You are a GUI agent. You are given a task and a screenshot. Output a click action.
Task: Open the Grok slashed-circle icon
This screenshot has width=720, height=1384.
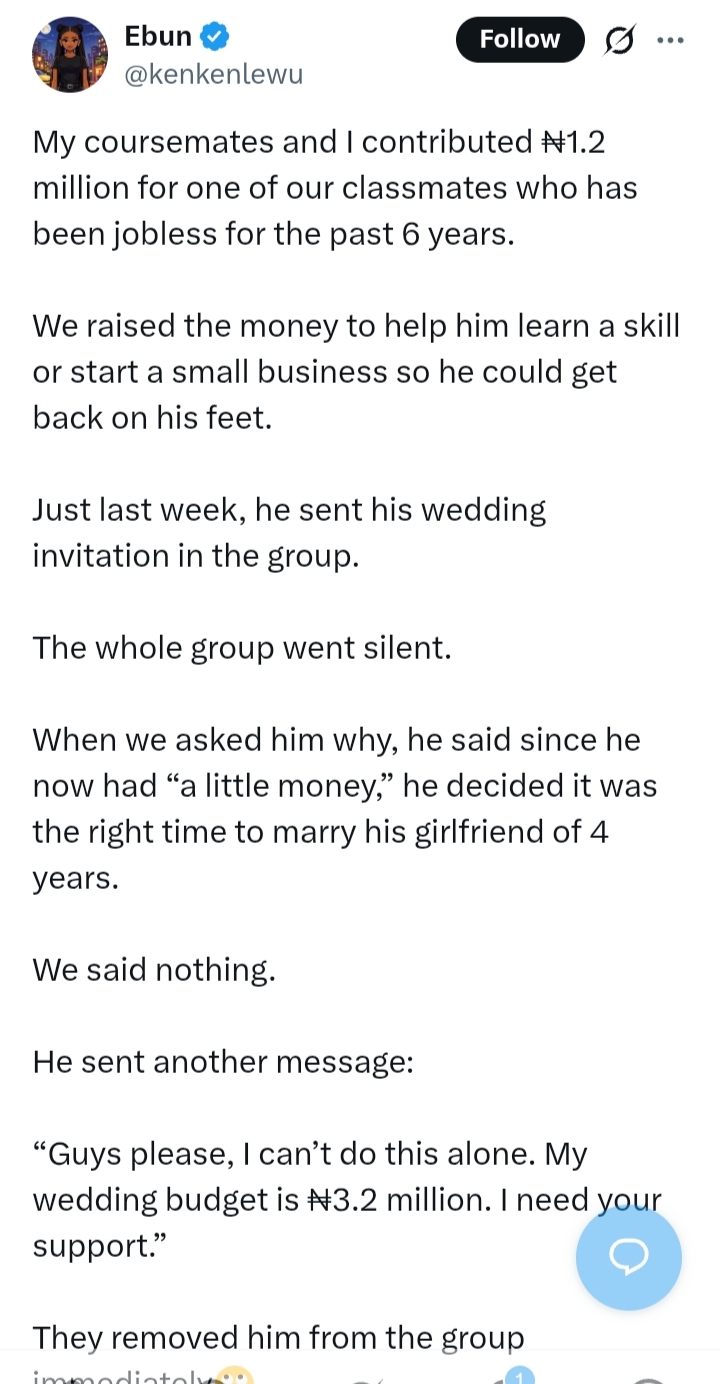[620, 40]
